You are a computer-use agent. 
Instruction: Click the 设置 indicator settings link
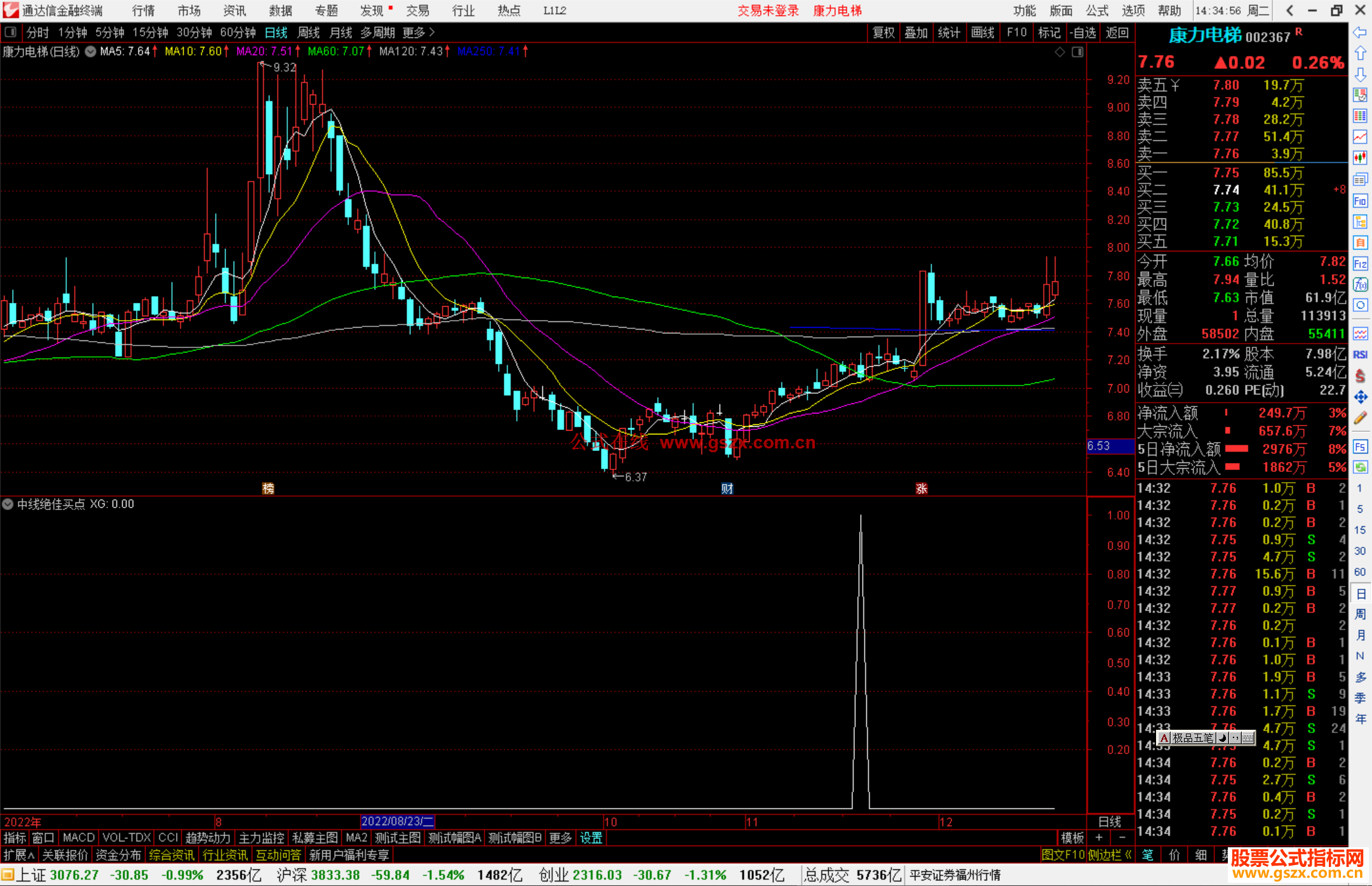[x=591, y=838]
